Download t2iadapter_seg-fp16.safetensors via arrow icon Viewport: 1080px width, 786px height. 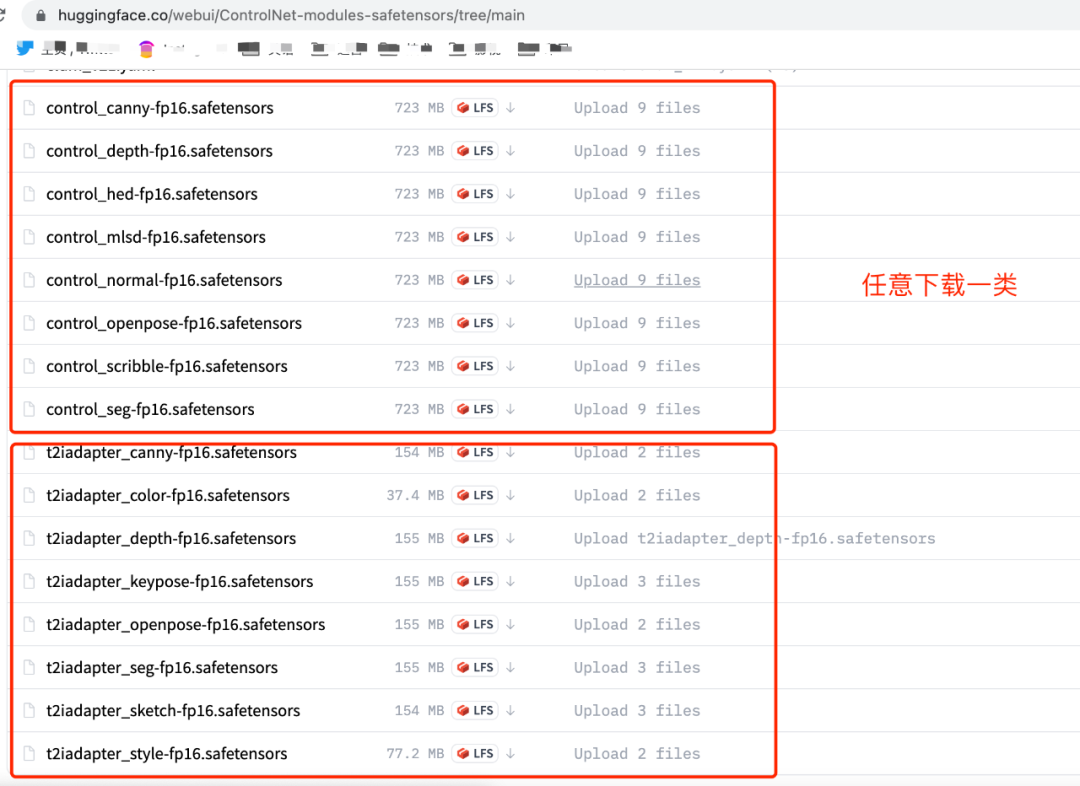coord(510,668)
